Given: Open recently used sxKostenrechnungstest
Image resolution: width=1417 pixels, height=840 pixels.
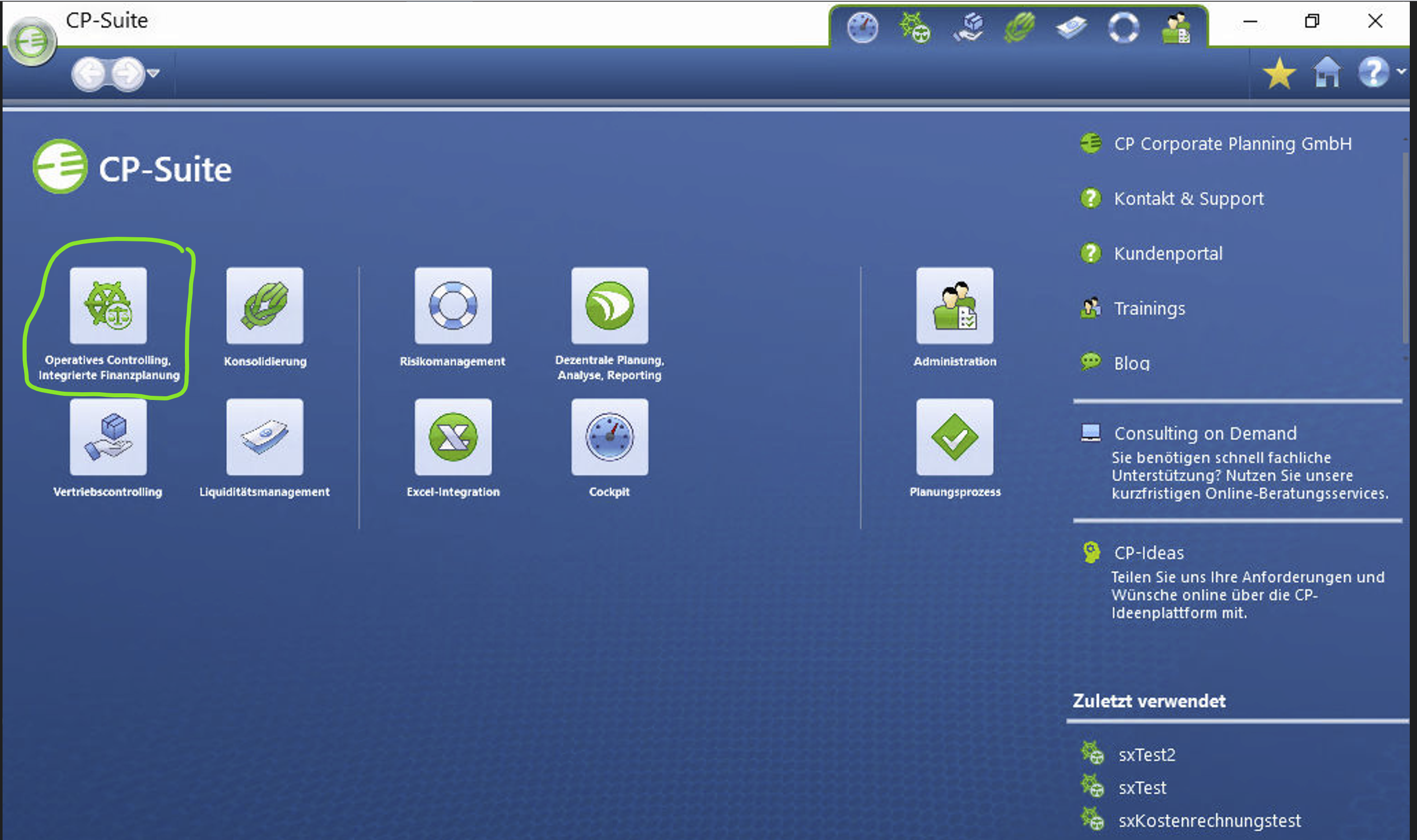Looking at the screenshot, I should pyautogui.click(x=1208, y=820).
